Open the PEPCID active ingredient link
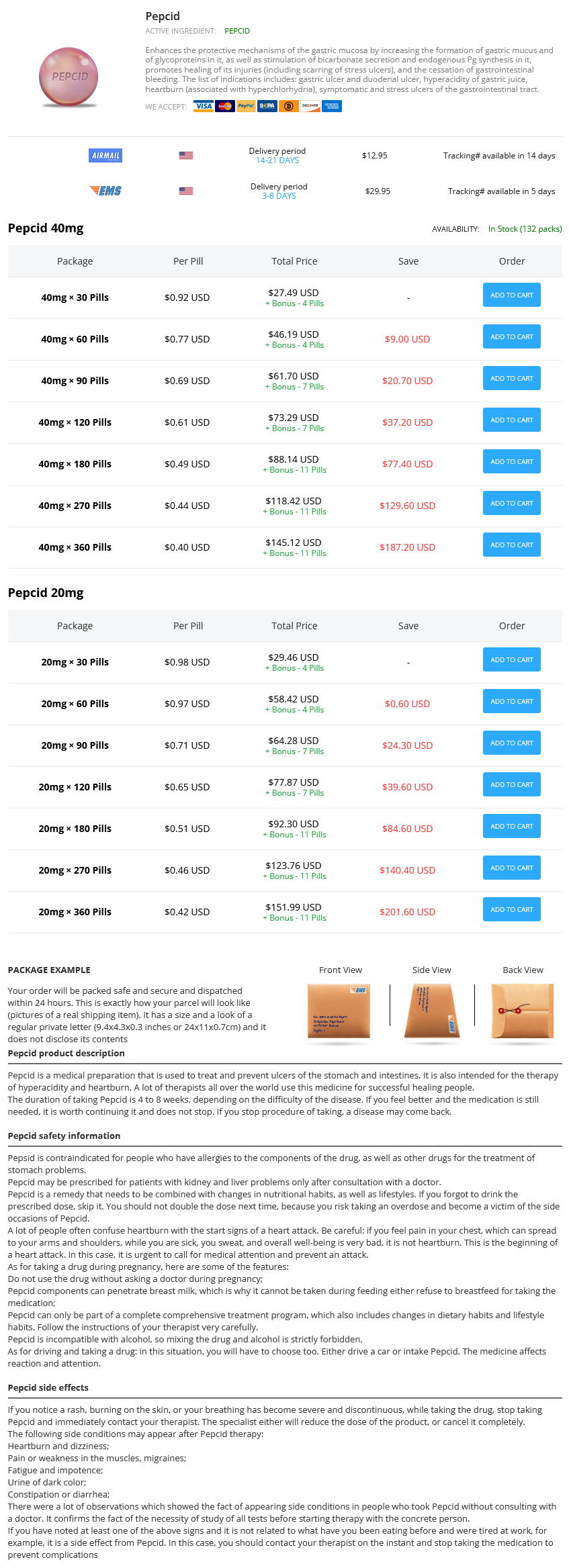This screenshot has width=569, height=1568. point(237,31)
